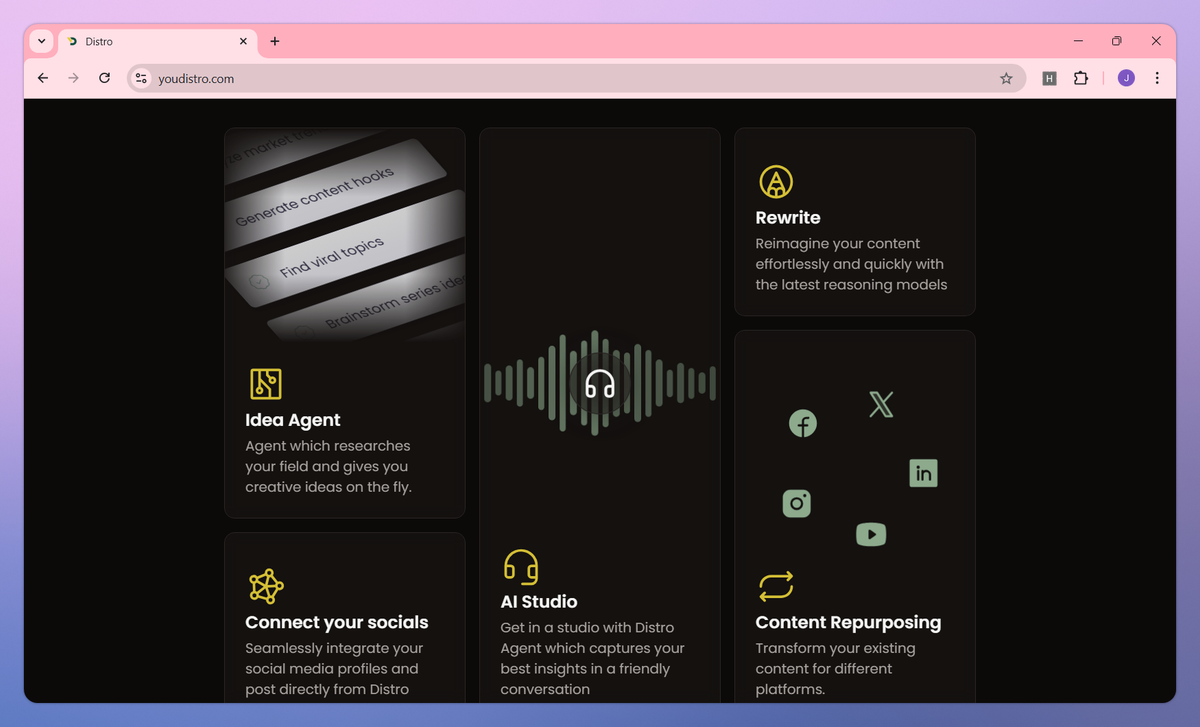Click the LinkedIn icon
The height and width of the screenshot is (727, 1200).
[923, 473]
